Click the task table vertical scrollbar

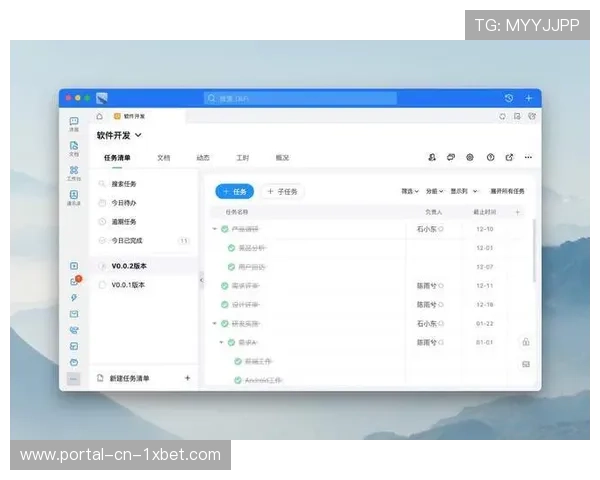(x=534, y=251)
